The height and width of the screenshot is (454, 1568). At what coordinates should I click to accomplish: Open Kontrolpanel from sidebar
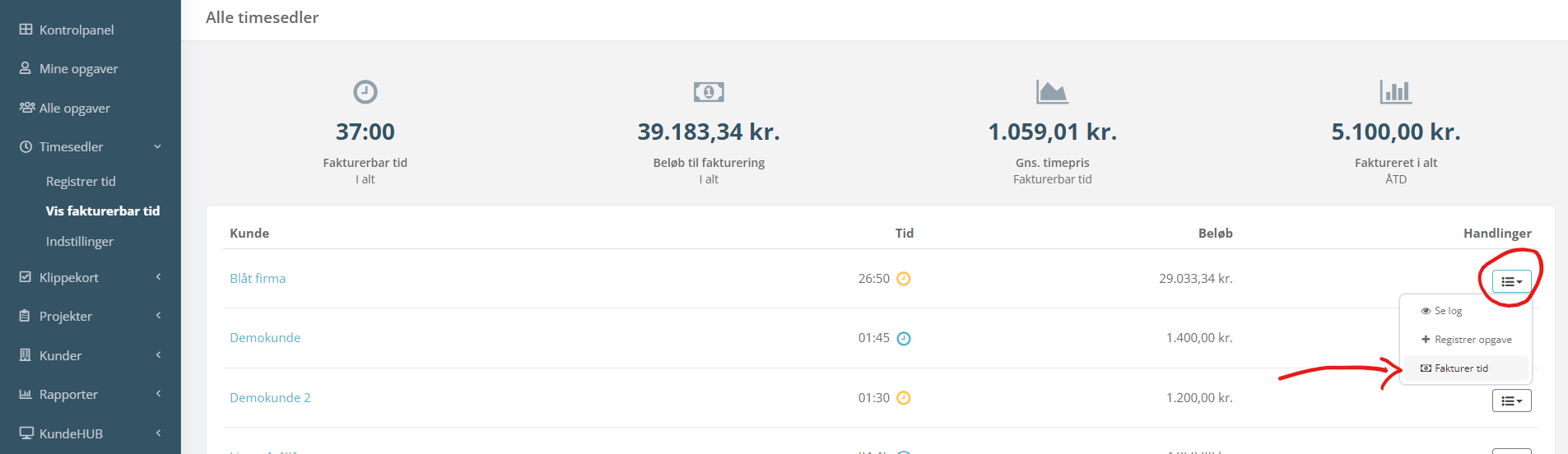[x=67, y=30]
